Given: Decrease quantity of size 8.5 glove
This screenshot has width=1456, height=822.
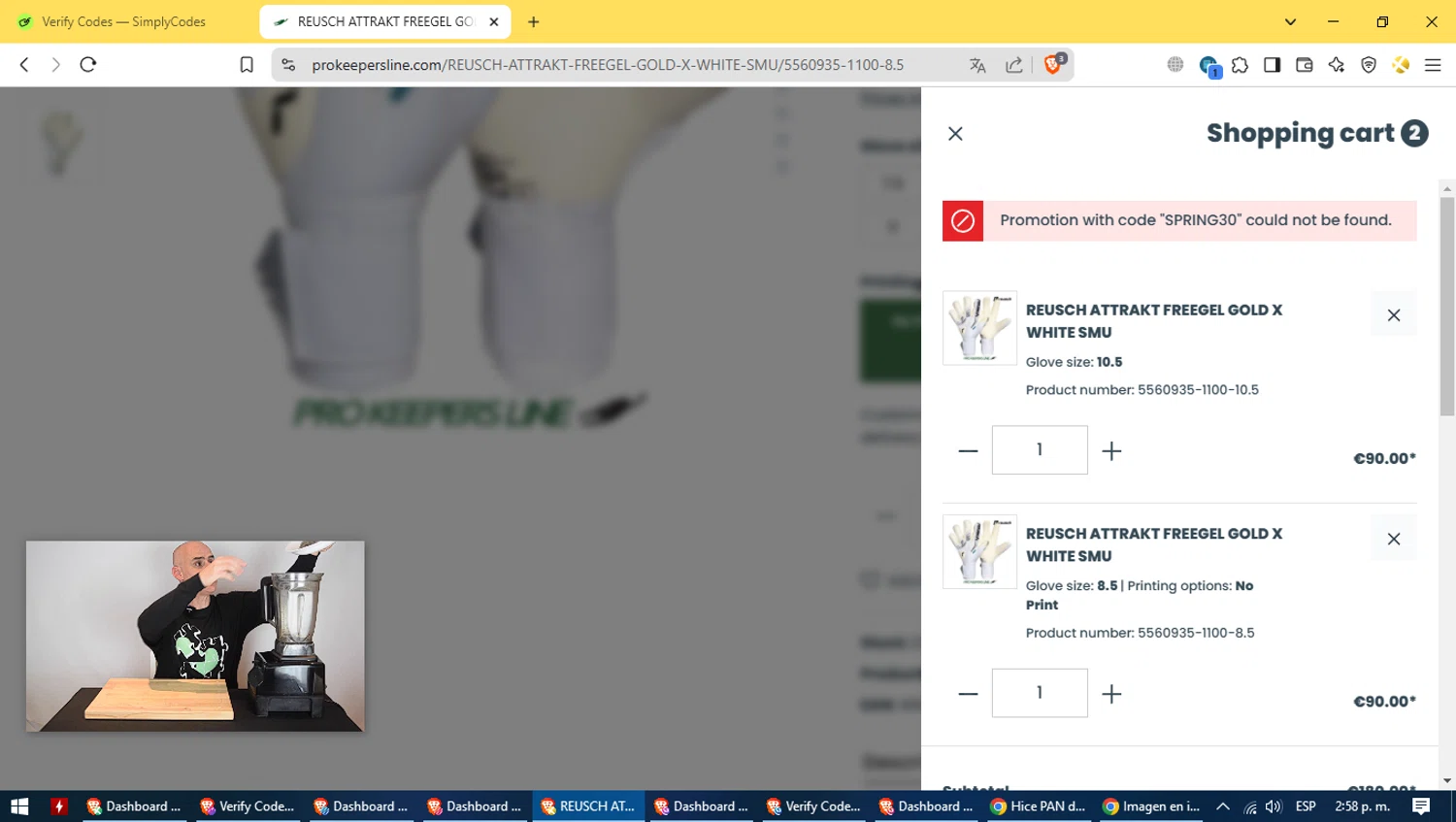Looking at the screenshot, I should coord(968,694).
